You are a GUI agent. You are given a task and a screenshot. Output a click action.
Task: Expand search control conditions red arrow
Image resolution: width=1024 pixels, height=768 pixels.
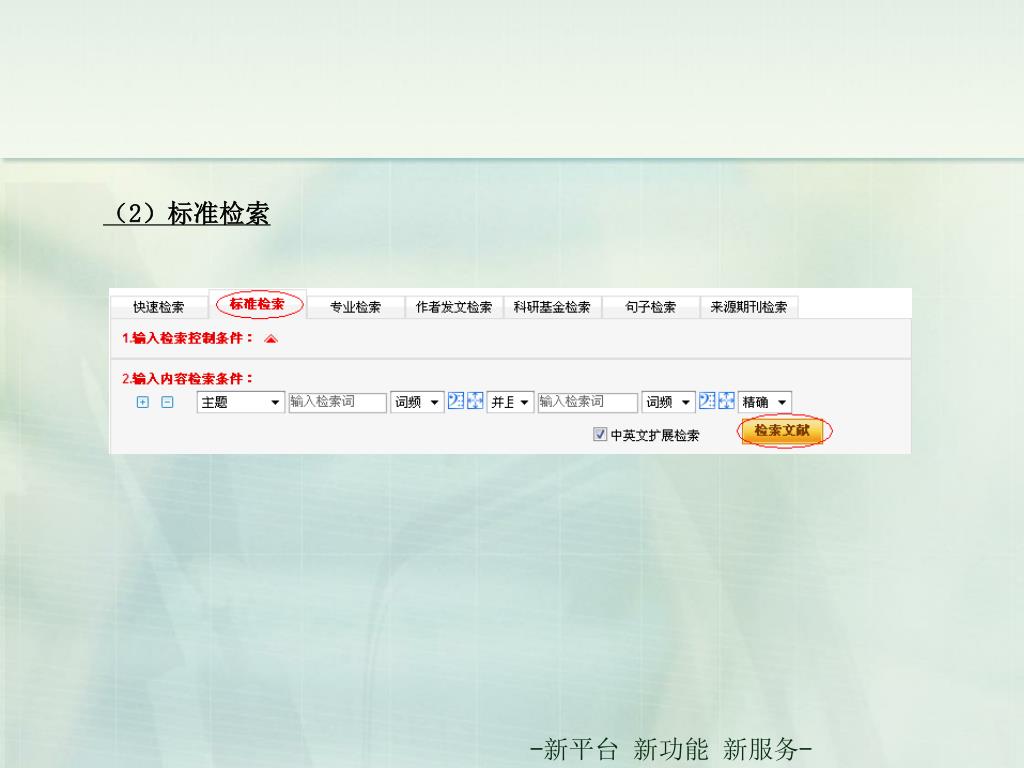[271, 339]
